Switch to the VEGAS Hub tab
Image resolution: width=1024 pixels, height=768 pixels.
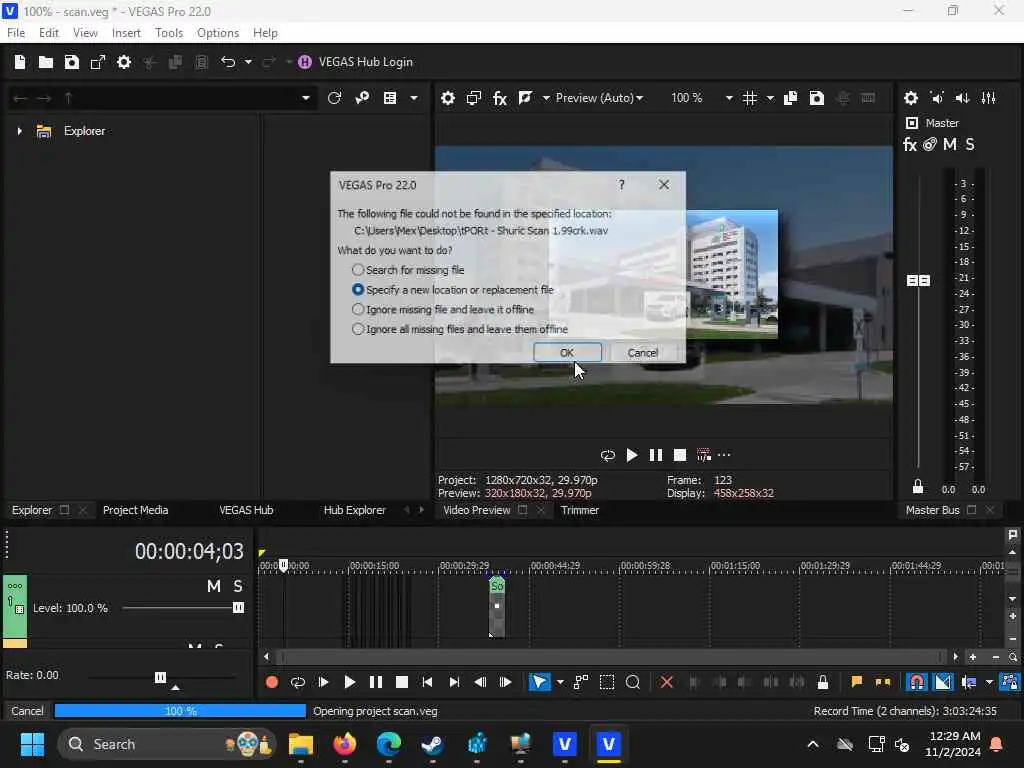(246, 510)
